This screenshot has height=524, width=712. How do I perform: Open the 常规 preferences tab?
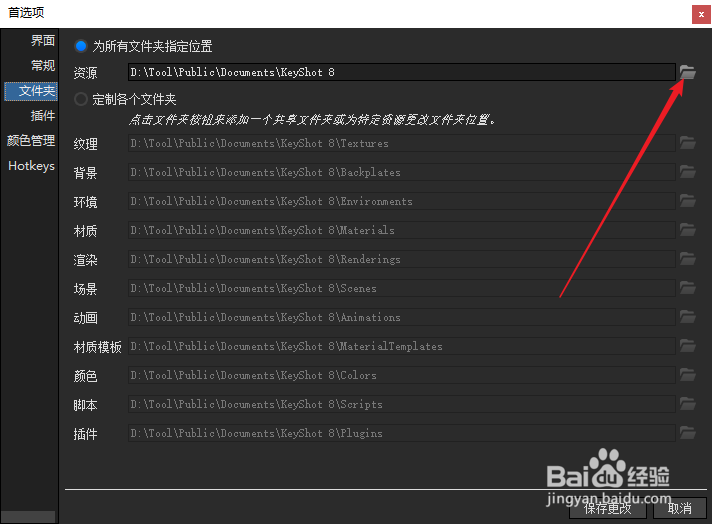click(x=43, y=65)
